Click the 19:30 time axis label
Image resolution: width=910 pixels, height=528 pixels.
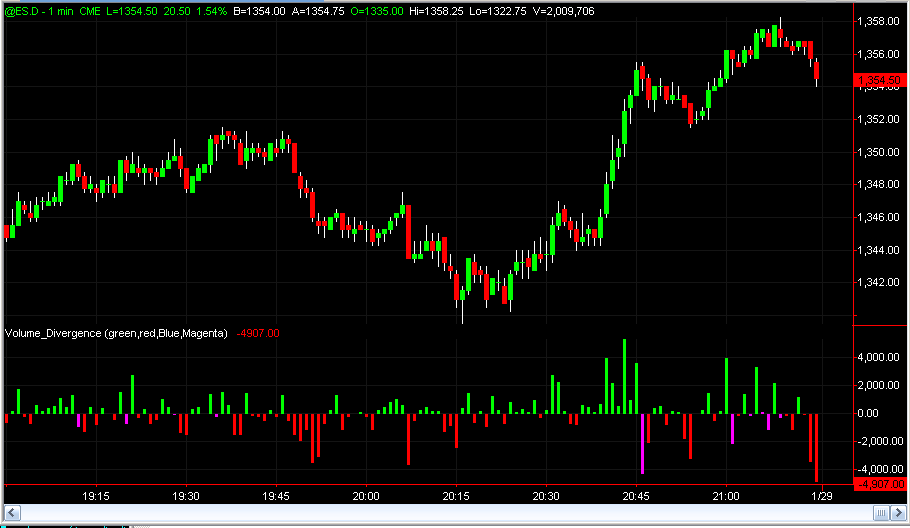click(x=186, y=496)
